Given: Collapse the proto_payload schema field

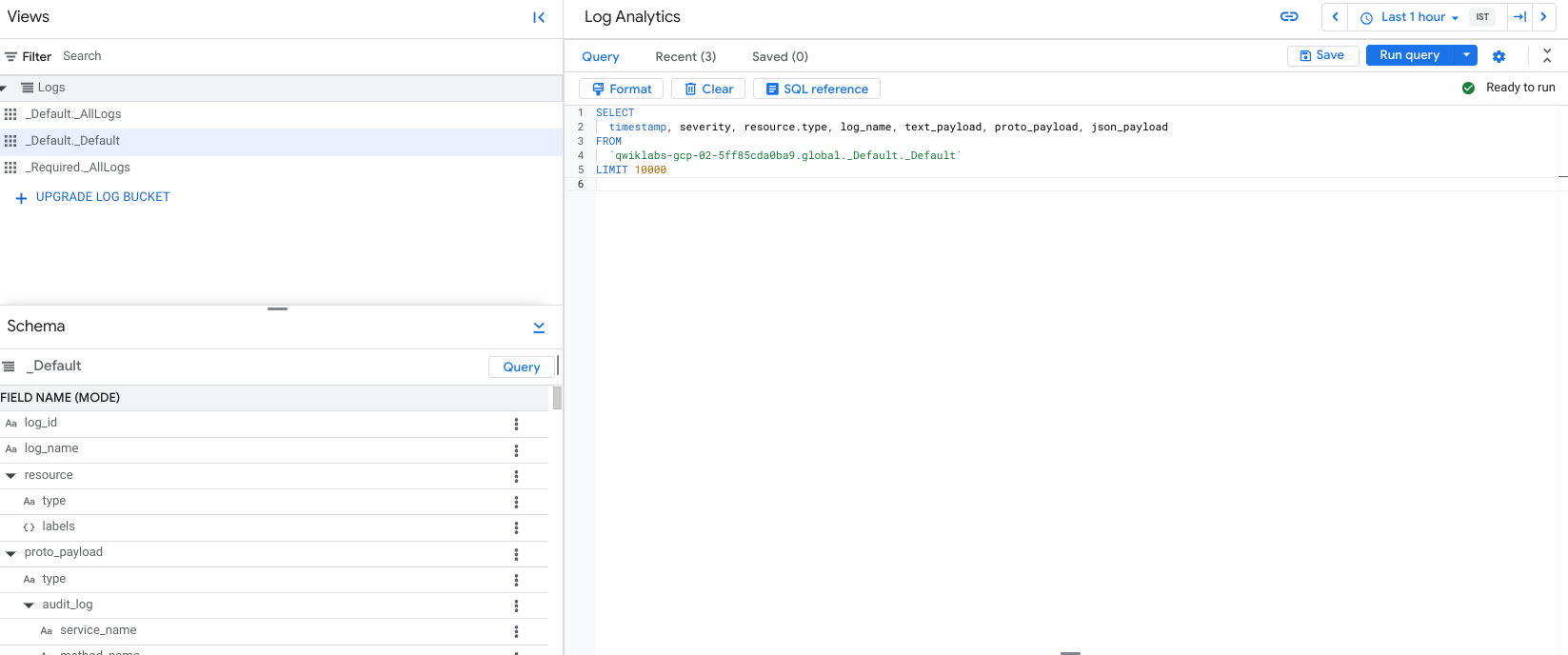Looking at the screenshot, I should [x=10, y=553].
